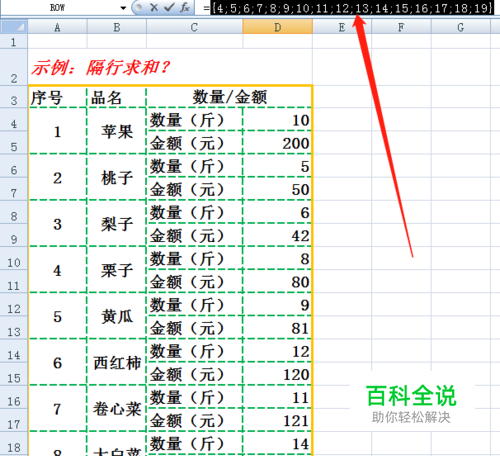The width and height of the screenshot is (500, 456).
Task: Select row 1 header
Action: [14, 42]
